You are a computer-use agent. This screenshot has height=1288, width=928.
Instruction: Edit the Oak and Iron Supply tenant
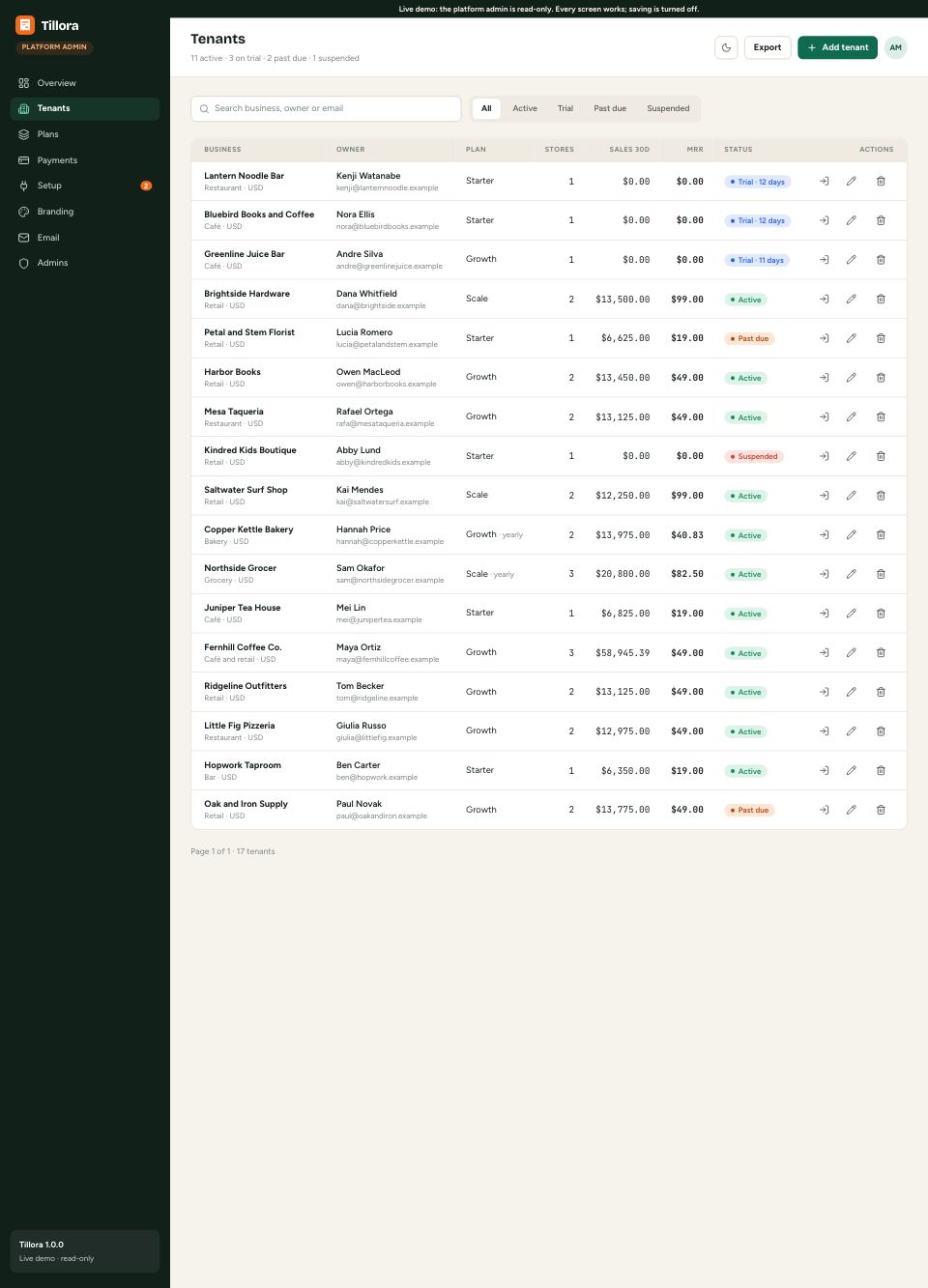852,810
